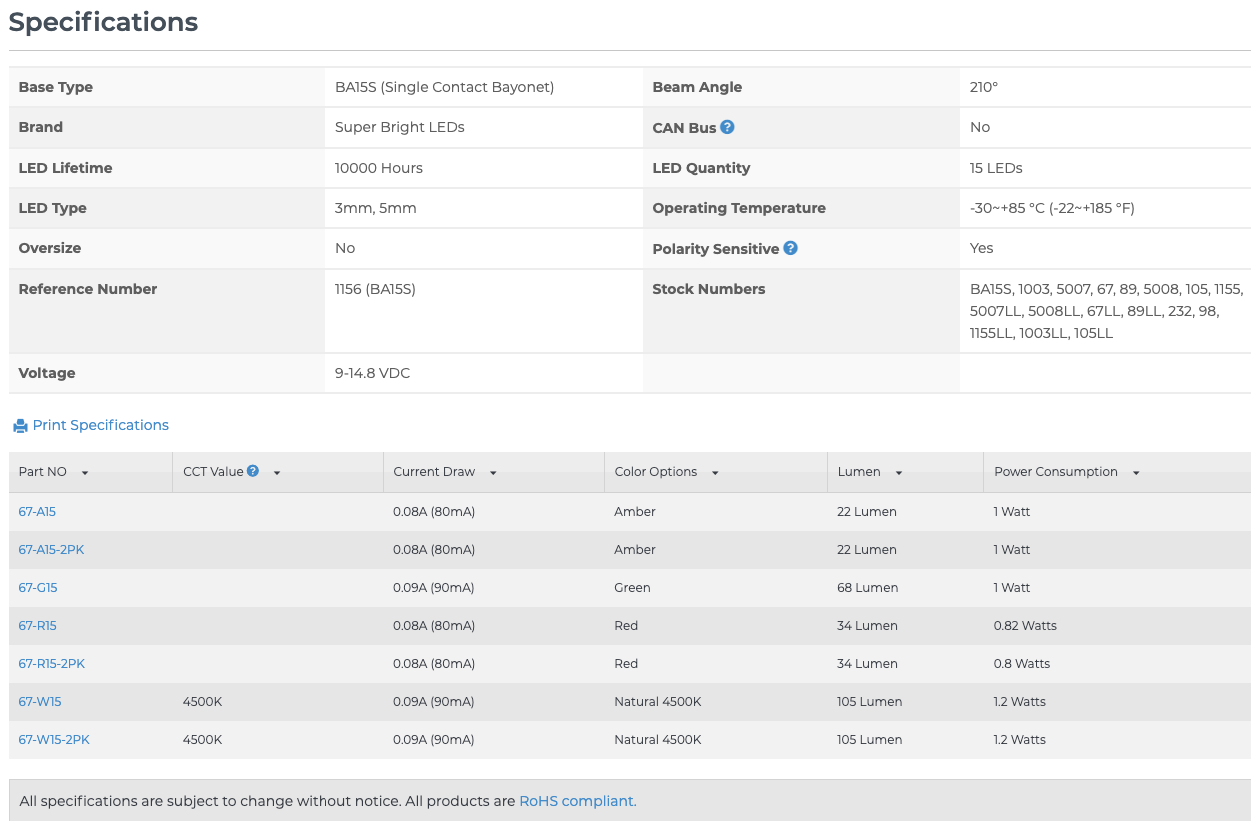Screen dimensions: 1251x821
Task: Click the Lumen column header text
Action: [858, 472]
